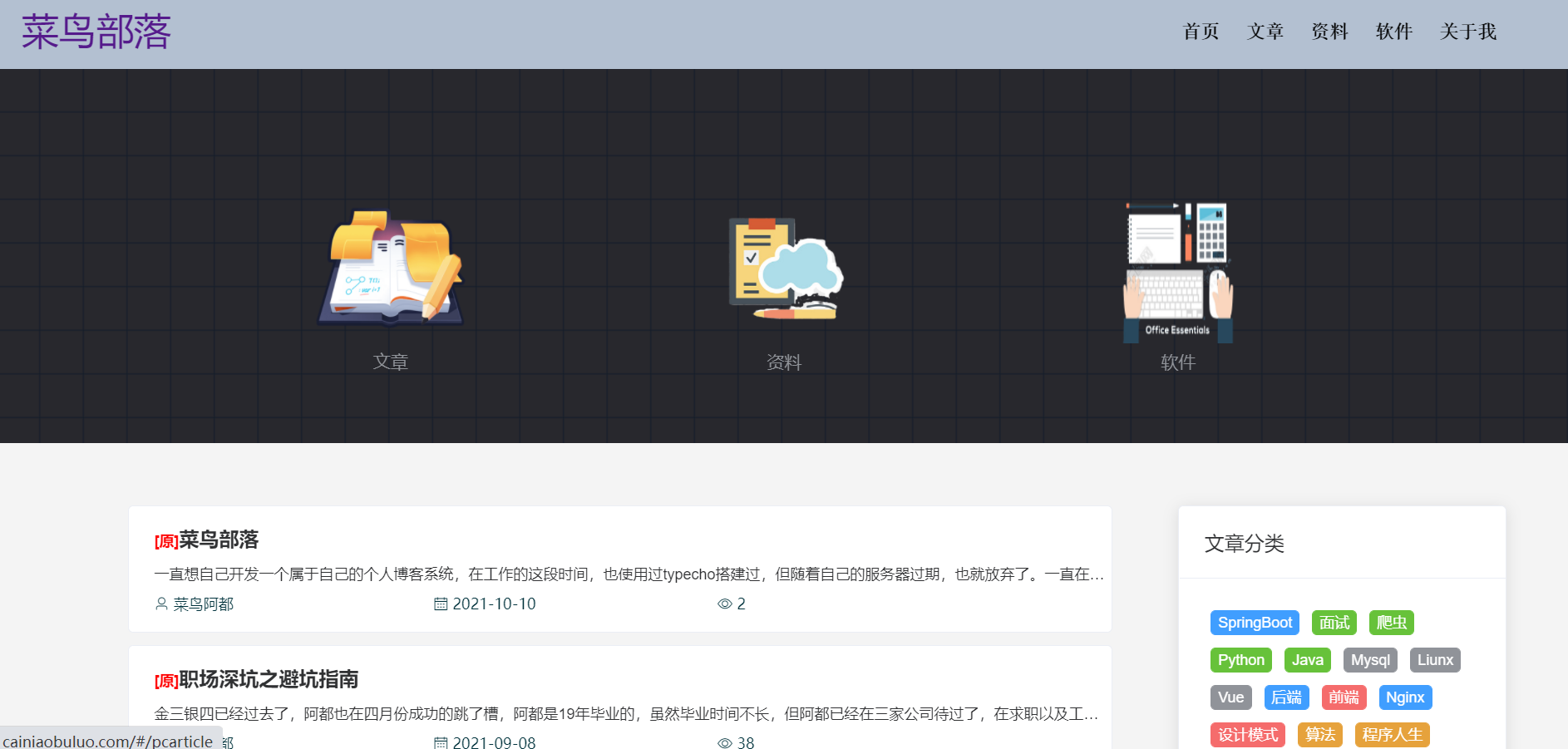Image resolution: width=1568 pixels, height=749 pixels.
Task: Open the article 菜鸟部落
Action: (x=218, y=540)
